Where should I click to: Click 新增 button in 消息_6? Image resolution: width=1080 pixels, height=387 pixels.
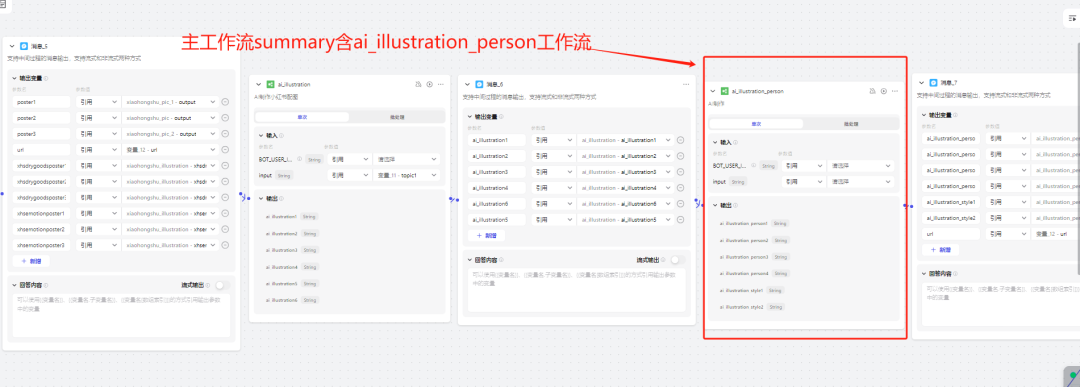(486, 236)
